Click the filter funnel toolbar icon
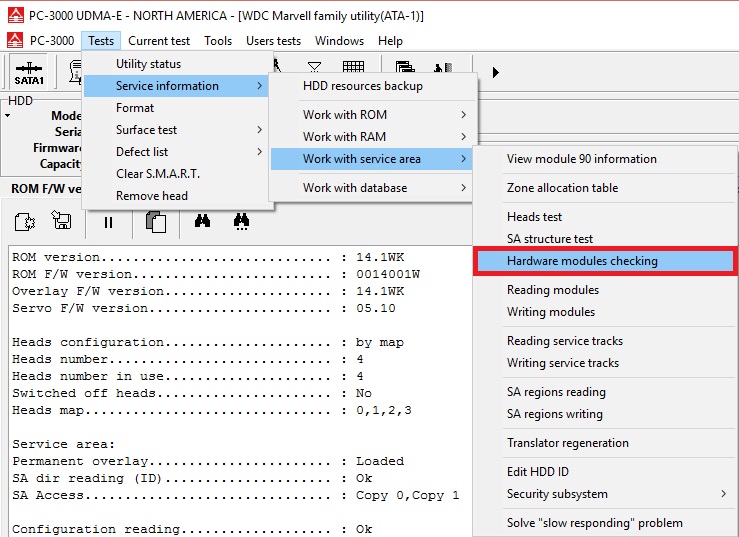This screenshot has height=537, width=739. (314, 66)
